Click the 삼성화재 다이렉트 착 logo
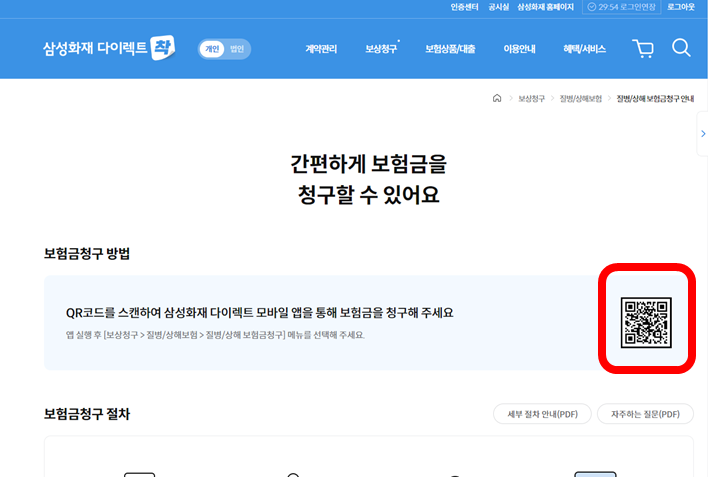This screenshot has width=708, height=477. point(109,48)
